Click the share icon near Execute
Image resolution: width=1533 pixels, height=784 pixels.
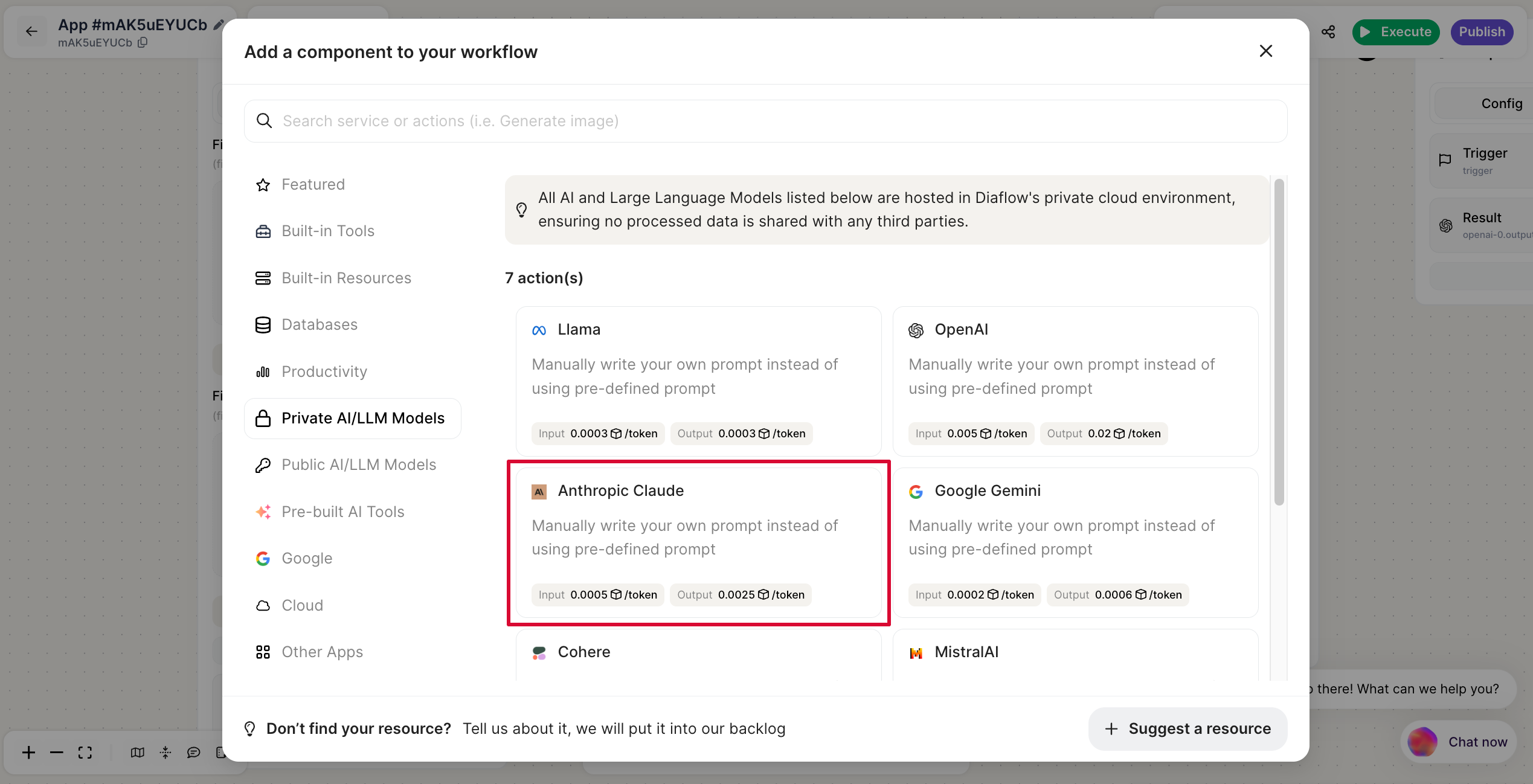point(1328,32)
